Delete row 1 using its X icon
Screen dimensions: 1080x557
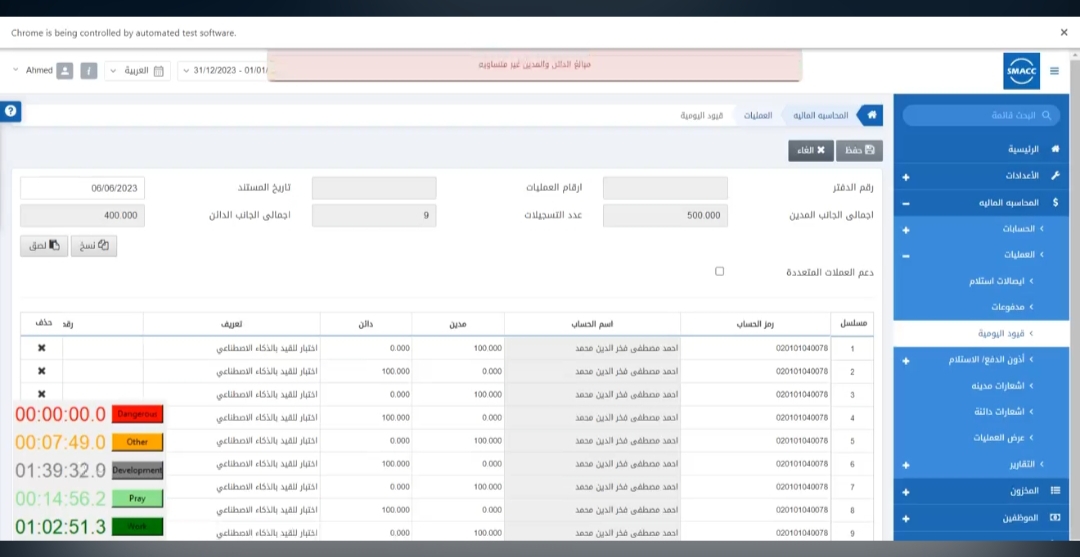42,348
